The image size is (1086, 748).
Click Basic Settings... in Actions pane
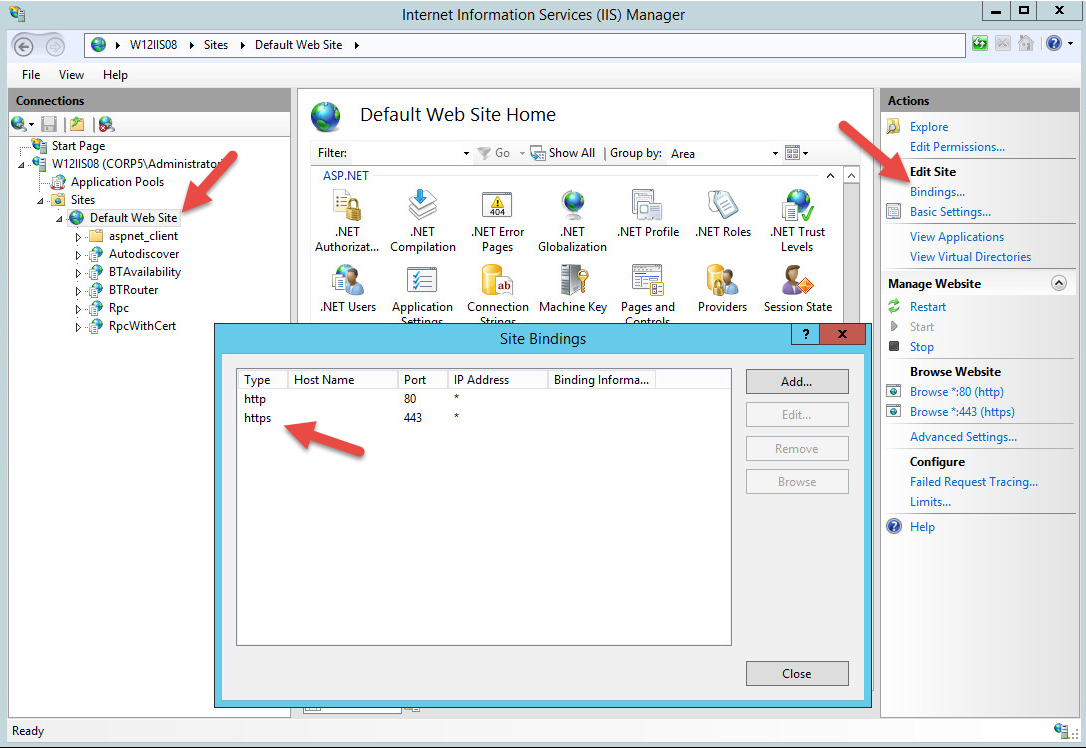950,212
